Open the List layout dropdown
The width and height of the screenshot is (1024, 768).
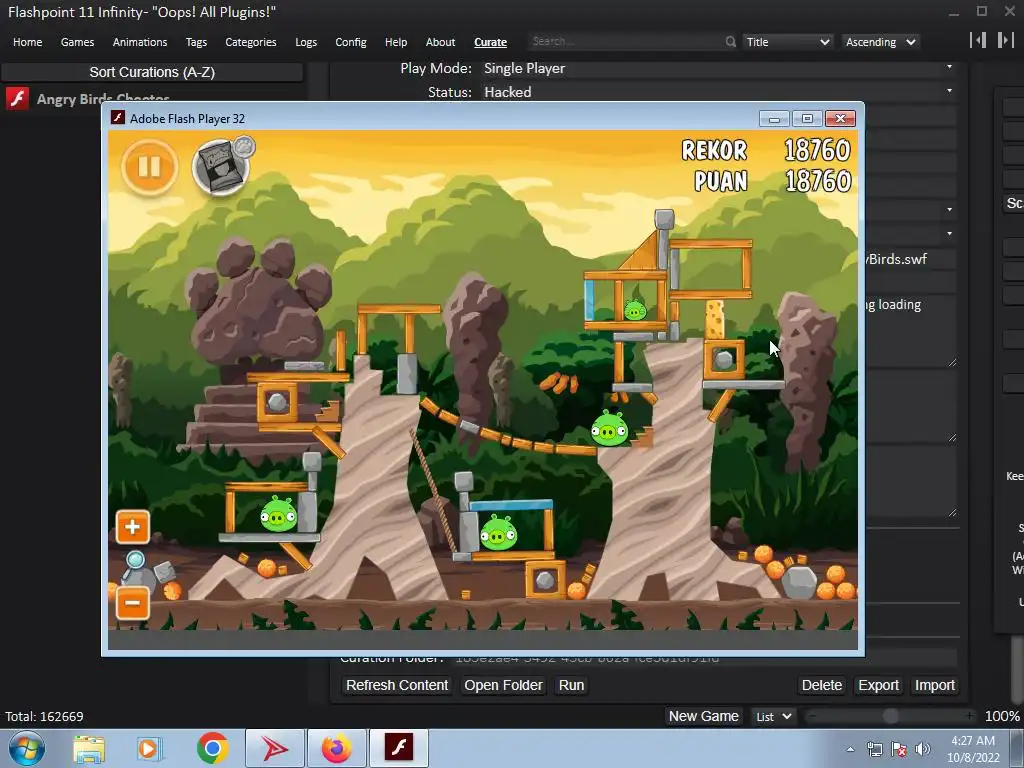[x=774, y=716]
